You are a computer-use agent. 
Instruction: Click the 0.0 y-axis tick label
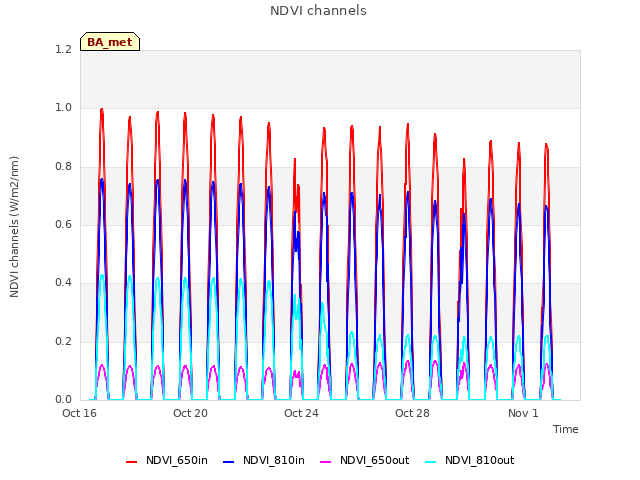coord(63,399)
